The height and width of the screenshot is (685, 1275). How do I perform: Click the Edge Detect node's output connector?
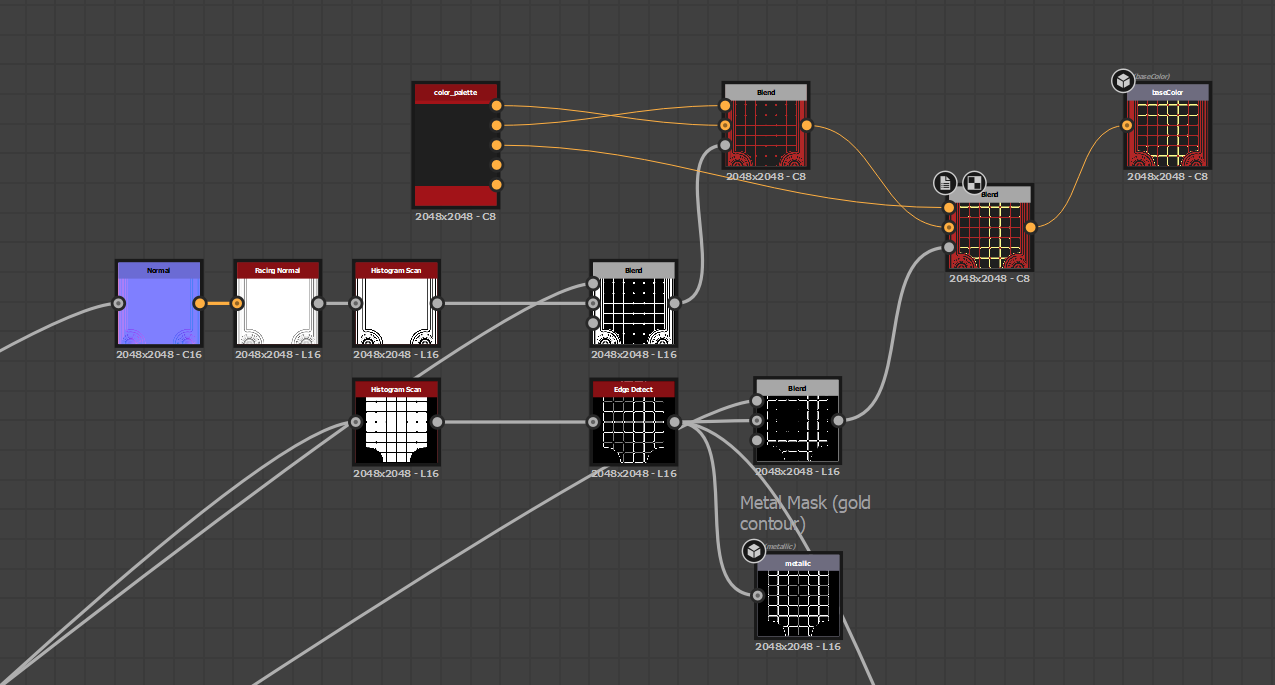point(674,422)
